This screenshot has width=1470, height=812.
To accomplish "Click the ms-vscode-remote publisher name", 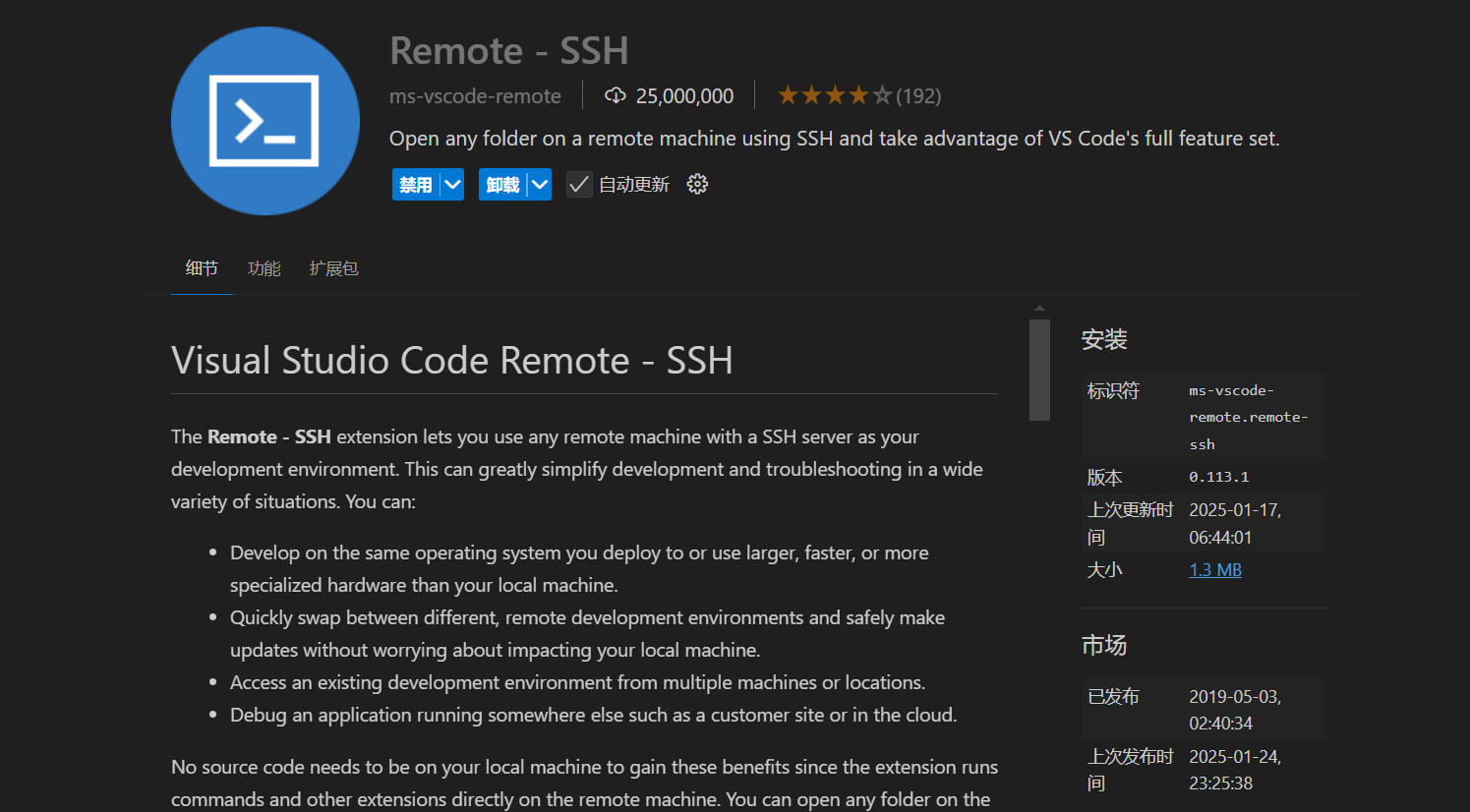I will [475, 96].
